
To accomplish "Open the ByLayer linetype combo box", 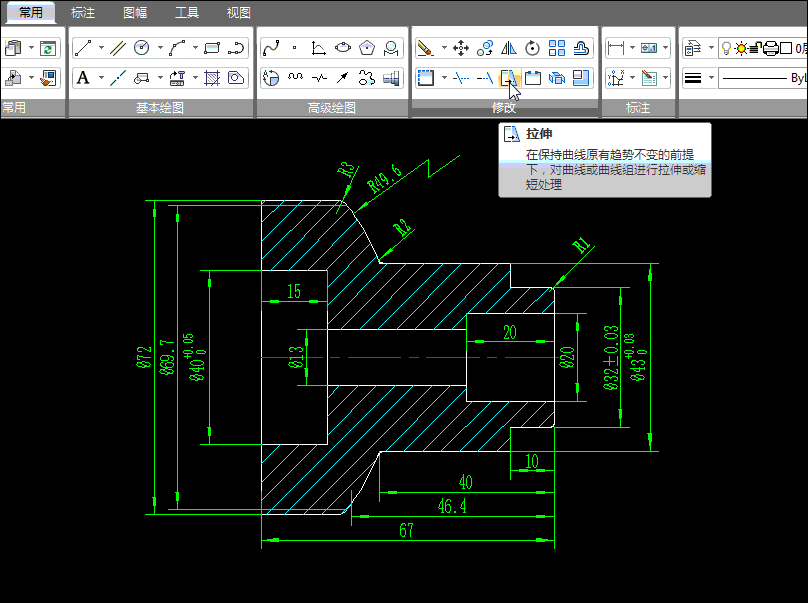I will (x=763, y=78).
